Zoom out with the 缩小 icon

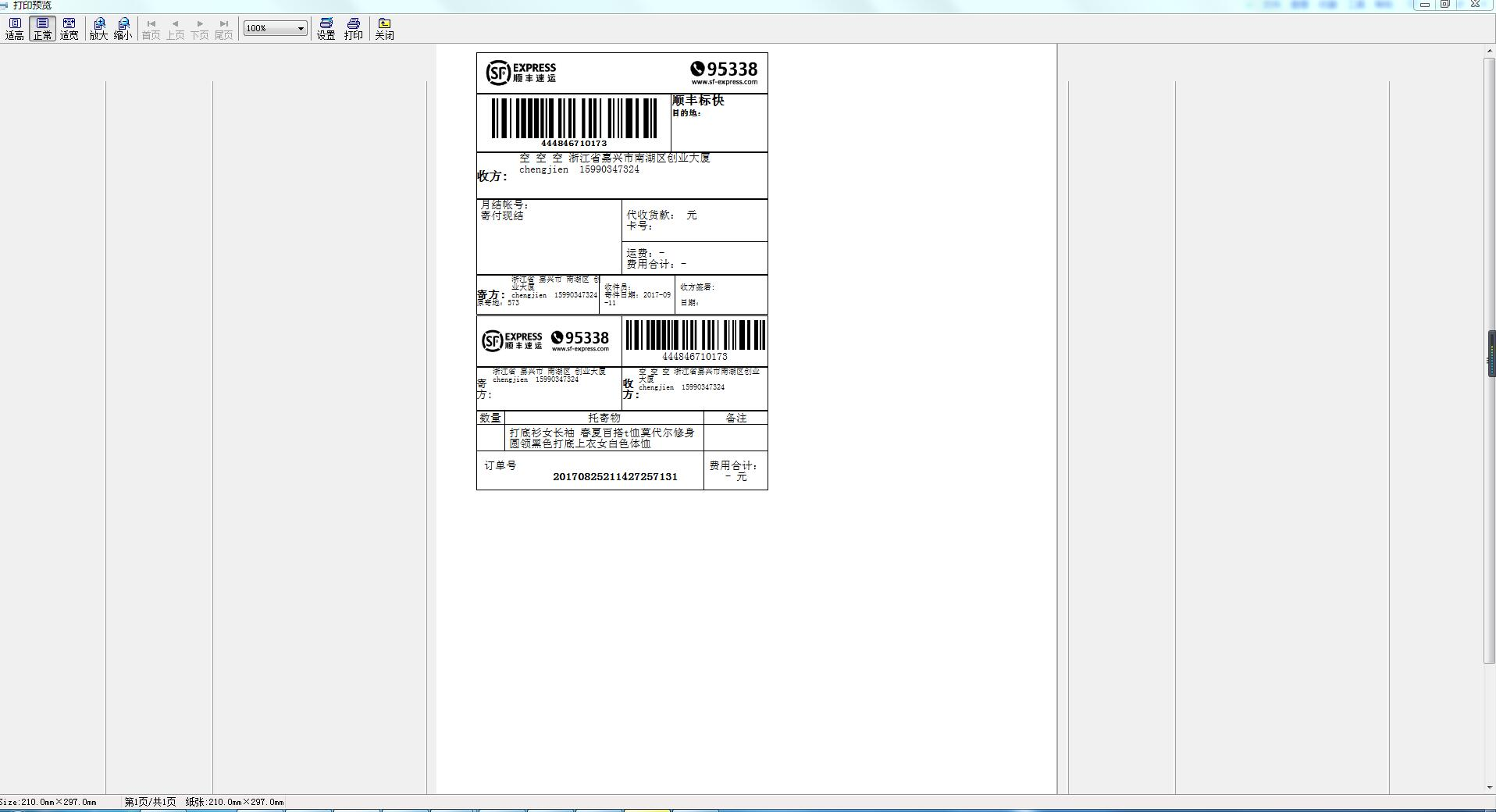(123, 29)
